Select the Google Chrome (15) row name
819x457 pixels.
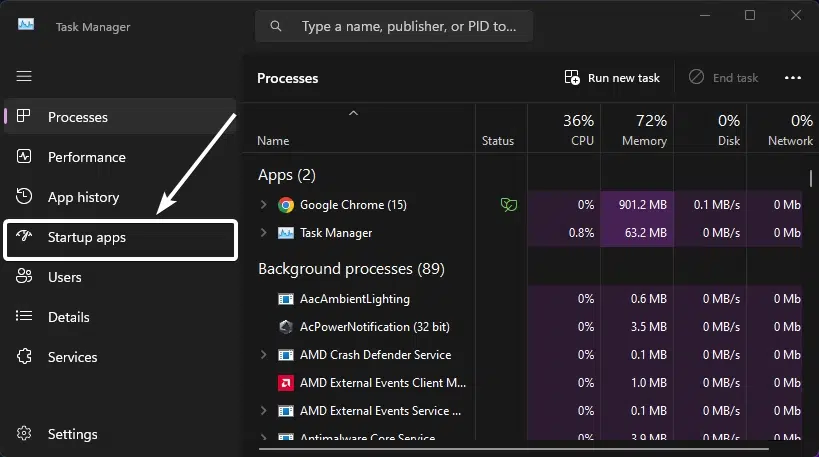[353, 205]
